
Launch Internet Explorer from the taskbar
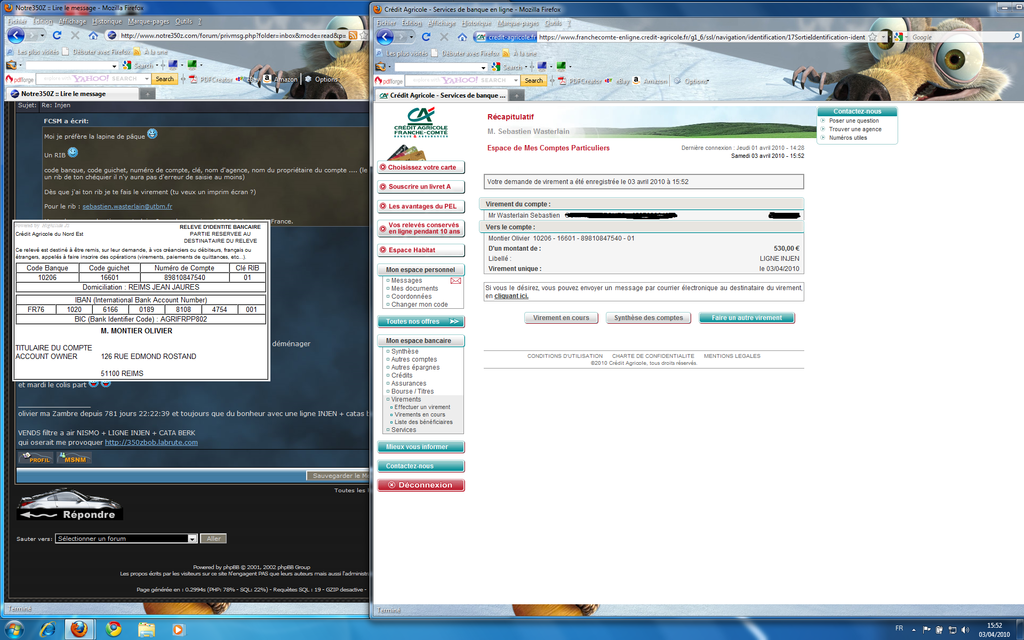tap(47, 629)
